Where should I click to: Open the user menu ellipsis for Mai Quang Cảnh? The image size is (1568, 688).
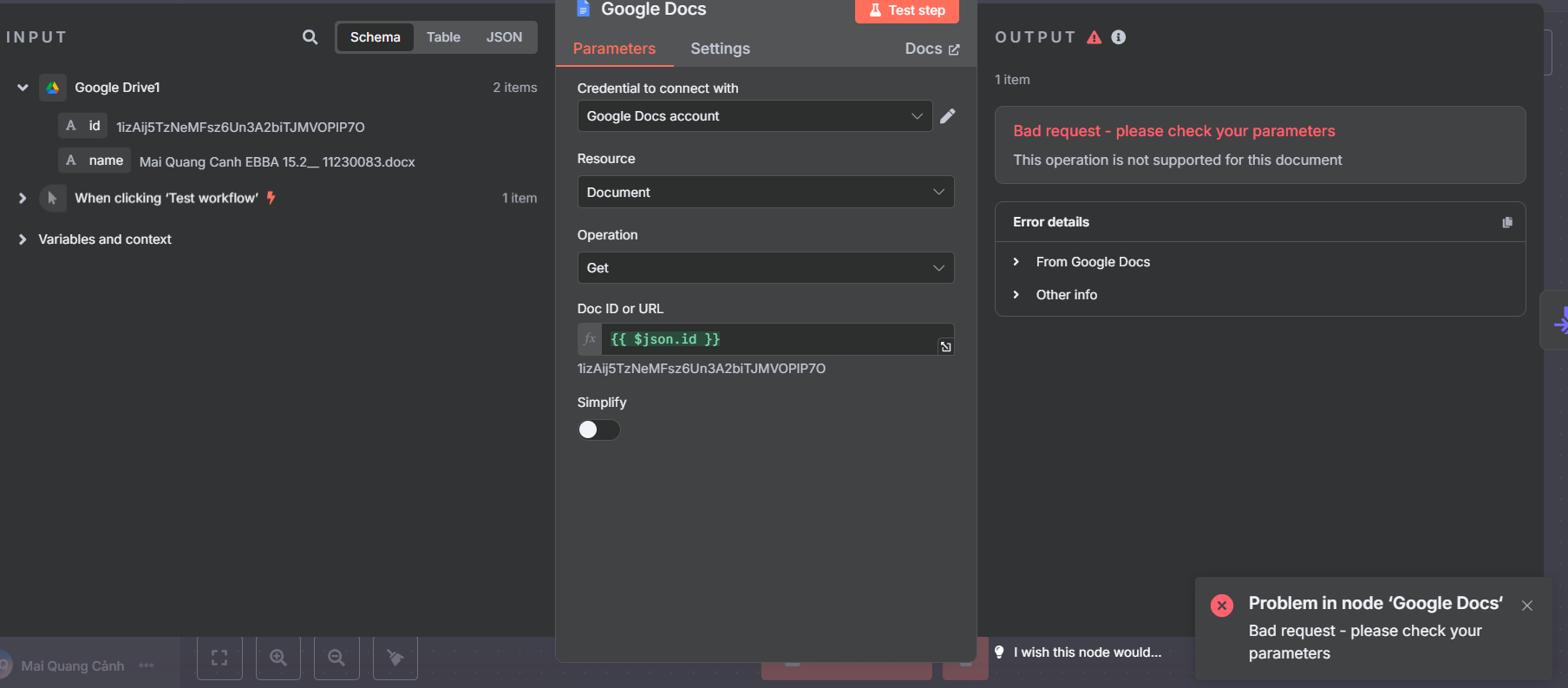pos(147,665)
